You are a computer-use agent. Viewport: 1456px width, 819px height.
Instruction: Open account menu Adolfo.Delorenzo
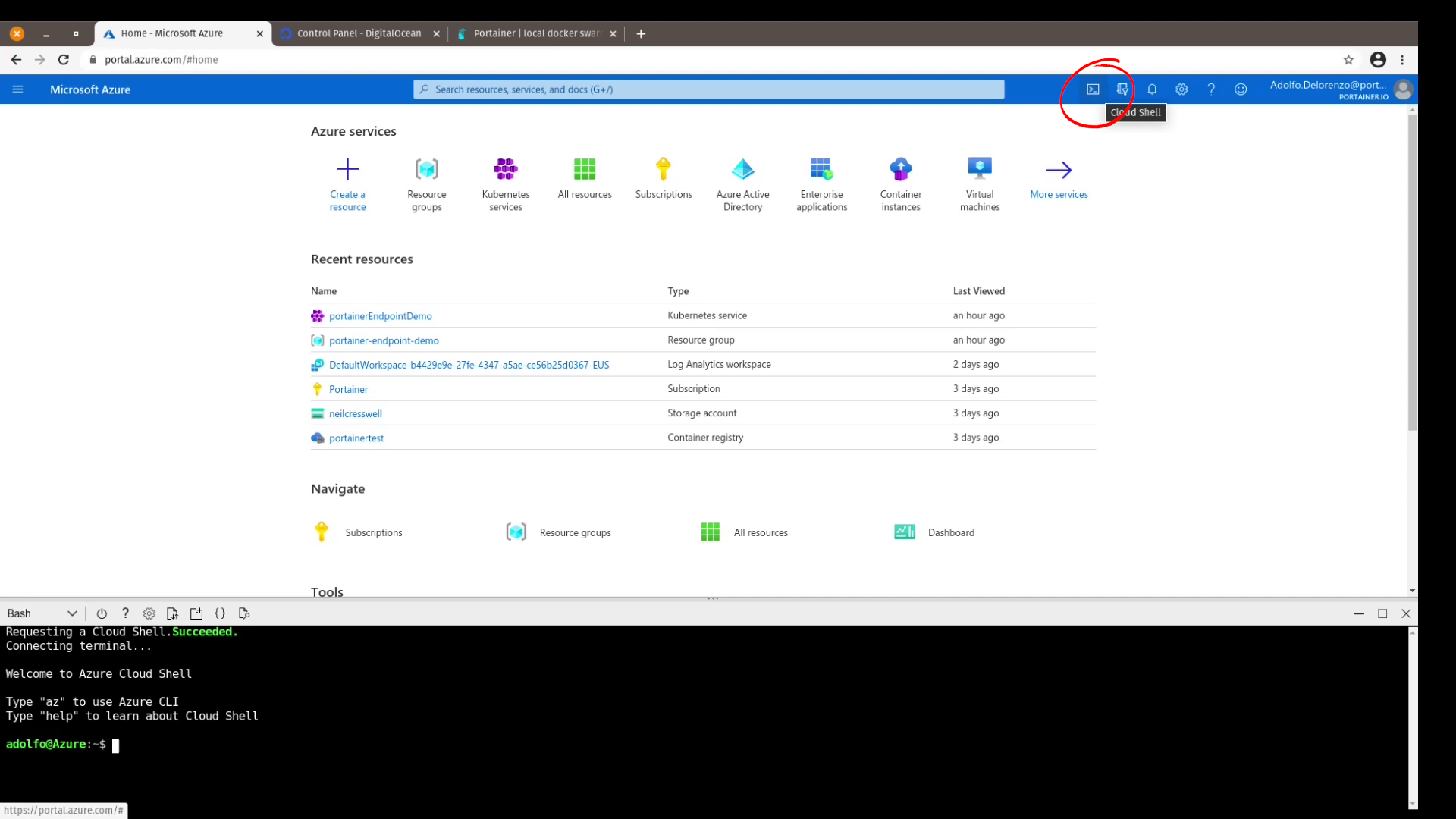[1341, 89]
